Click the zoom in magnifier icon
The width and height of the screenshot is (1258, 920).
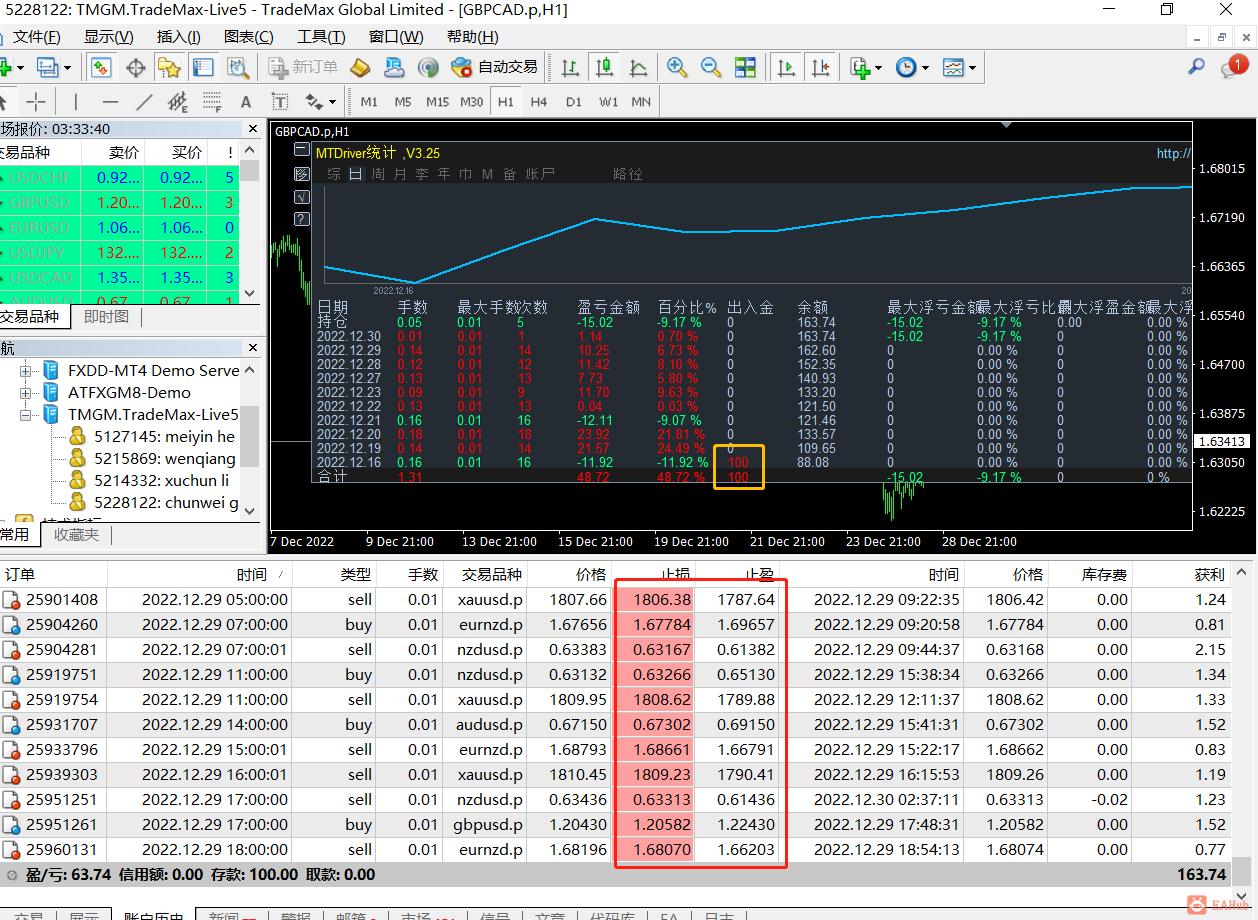click(x=677, y=68)
